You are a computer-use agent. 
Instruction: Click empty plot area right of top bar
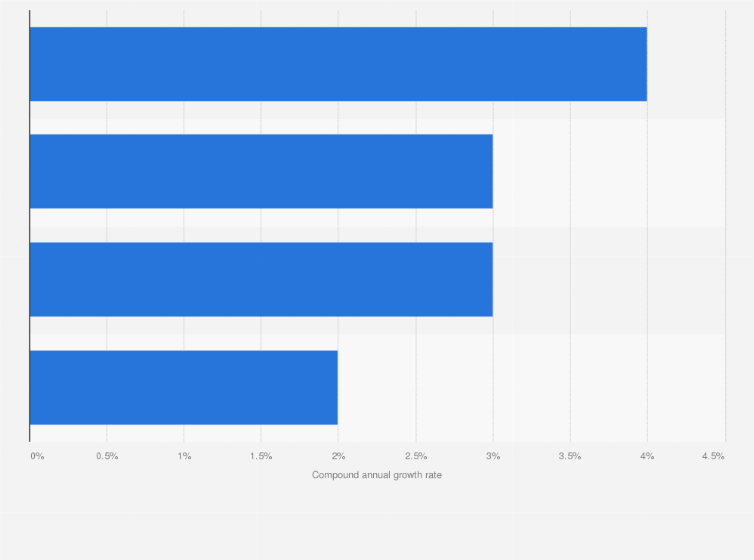(x=686, y=64)
